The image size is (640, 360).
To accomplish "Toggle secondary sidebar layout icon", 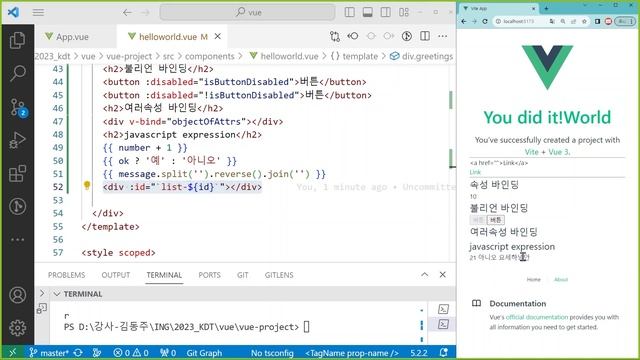I will tap(385, 12).
